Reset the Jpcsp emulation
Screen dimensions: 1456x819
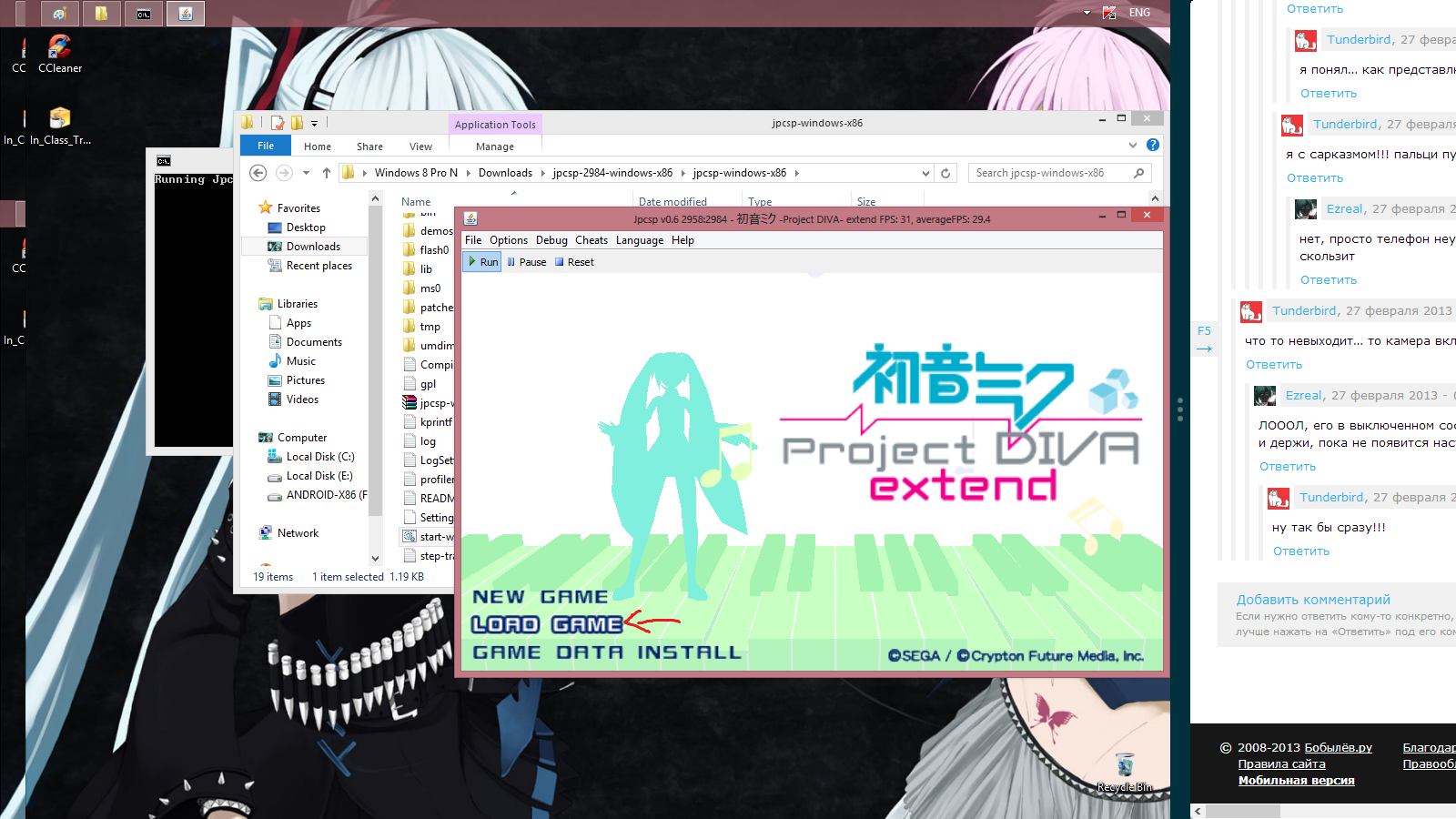coord(574,262)
